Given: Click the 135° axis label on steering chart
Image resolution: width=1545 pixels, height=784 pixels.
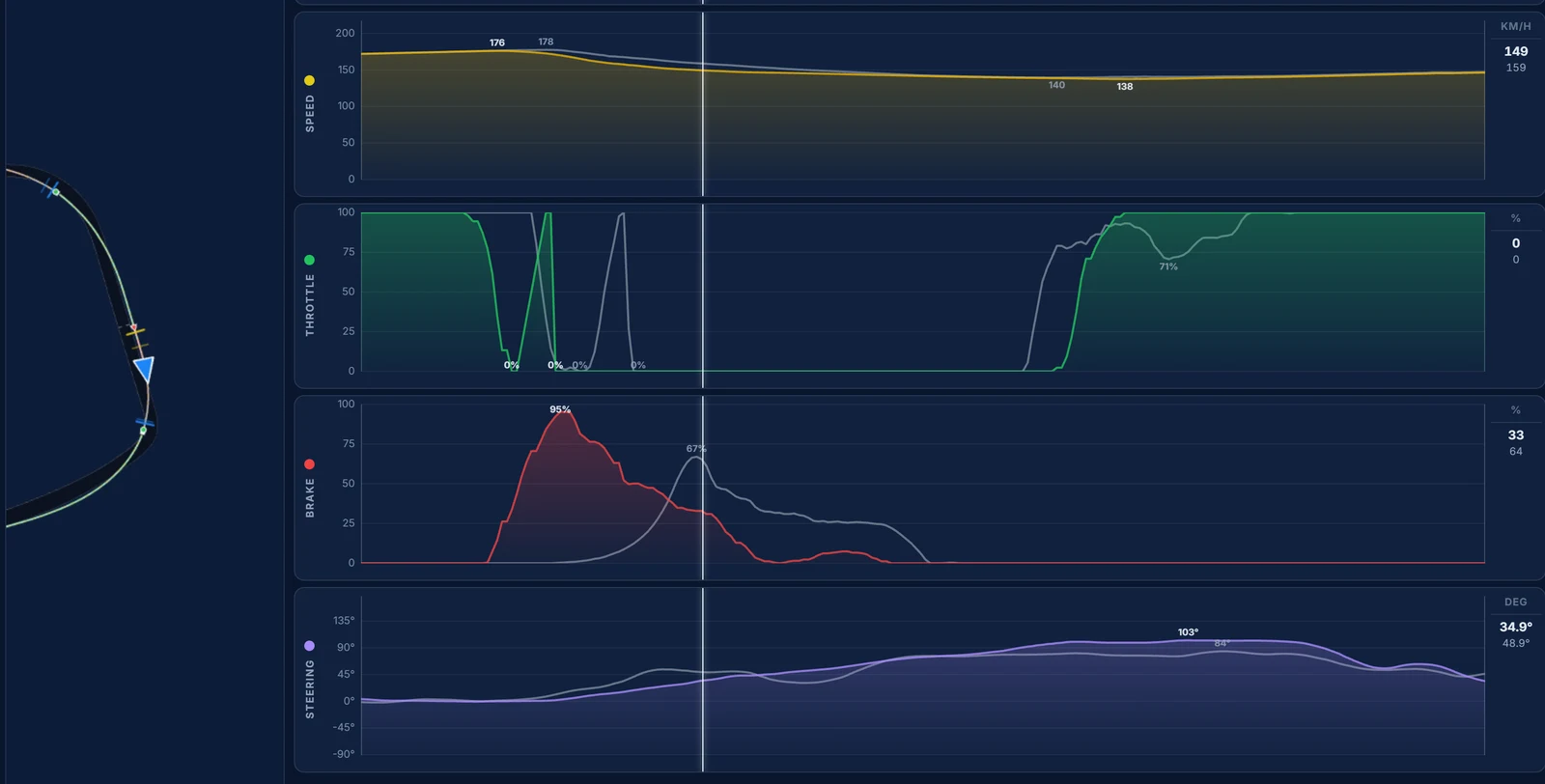Looking at the screenshot, I should 344,621.
